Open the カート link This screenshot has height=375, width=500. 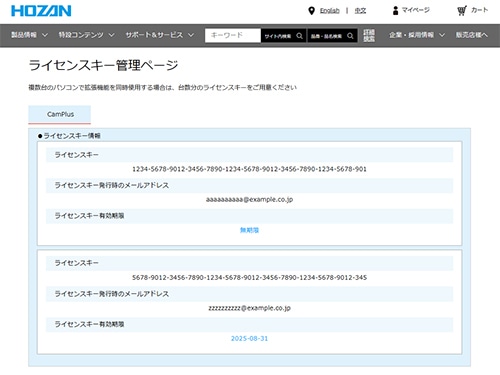click(479, 10)
